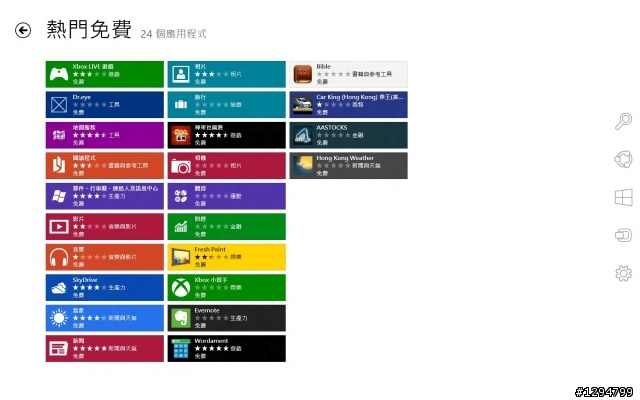Open the black game tile rated 4.5 stars

[x=227, y=135]
